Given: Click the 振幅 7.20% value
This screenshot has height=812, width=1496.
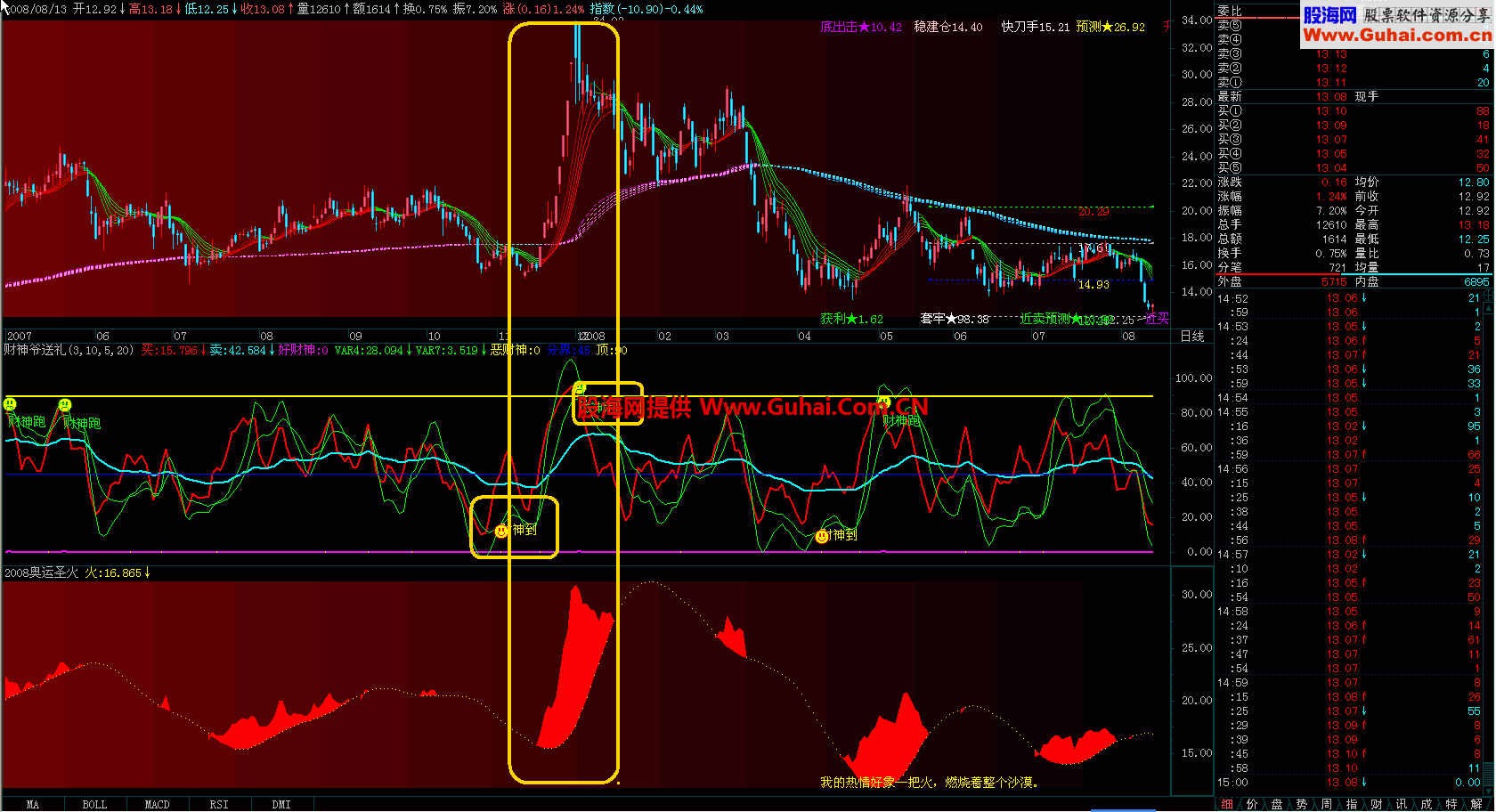Looking at the screenshot, I should coord(1332,211).
